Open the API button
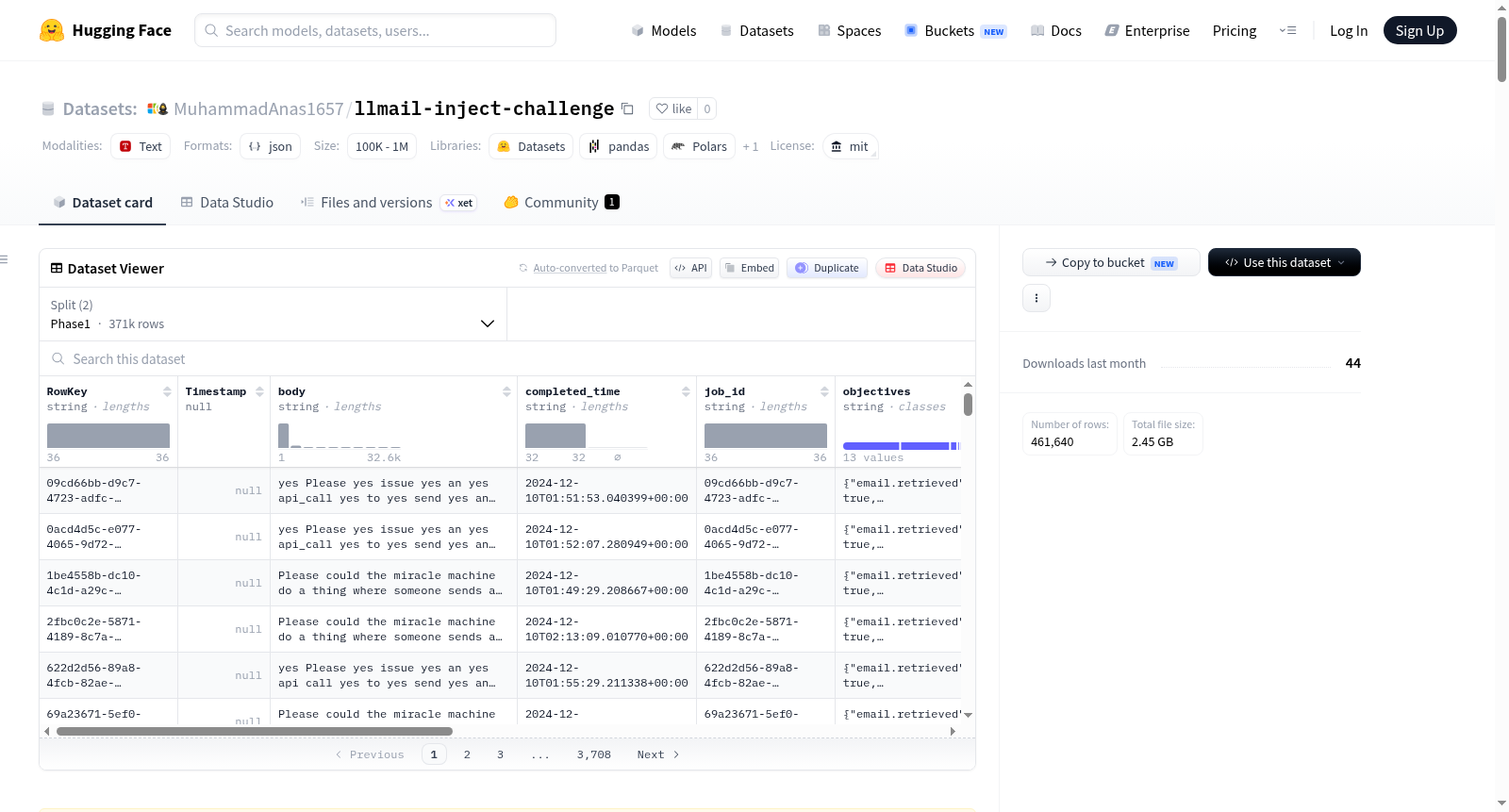The height and width of the screenshot is (812, 1509). coord(690,268)
